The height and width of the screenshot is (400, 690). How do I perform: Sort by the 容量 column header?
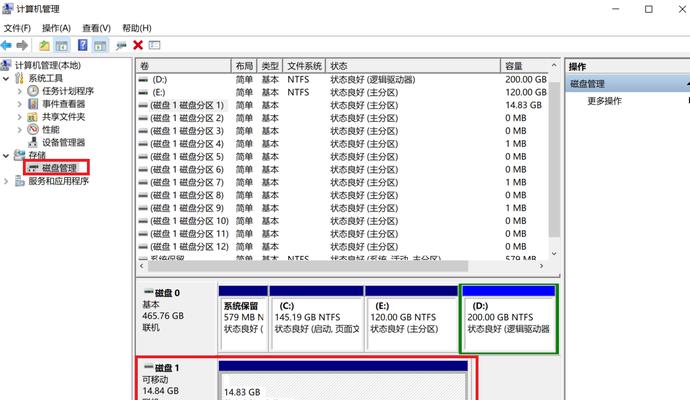[525, 66]
